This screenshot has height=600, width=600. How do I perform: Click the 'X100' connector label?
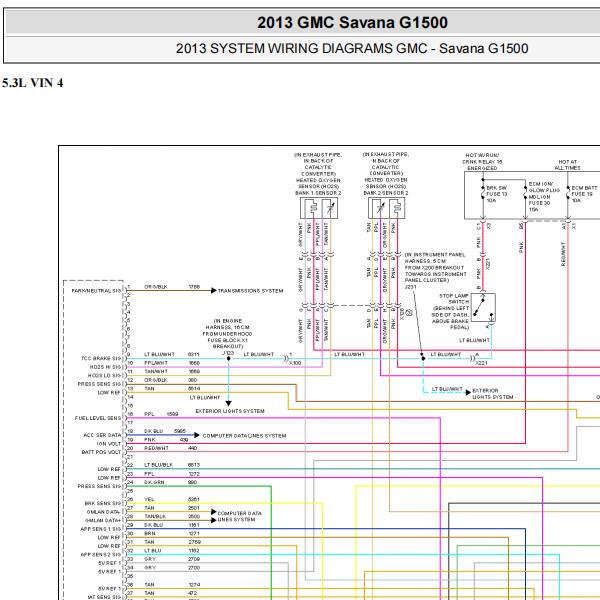(295, 363)
